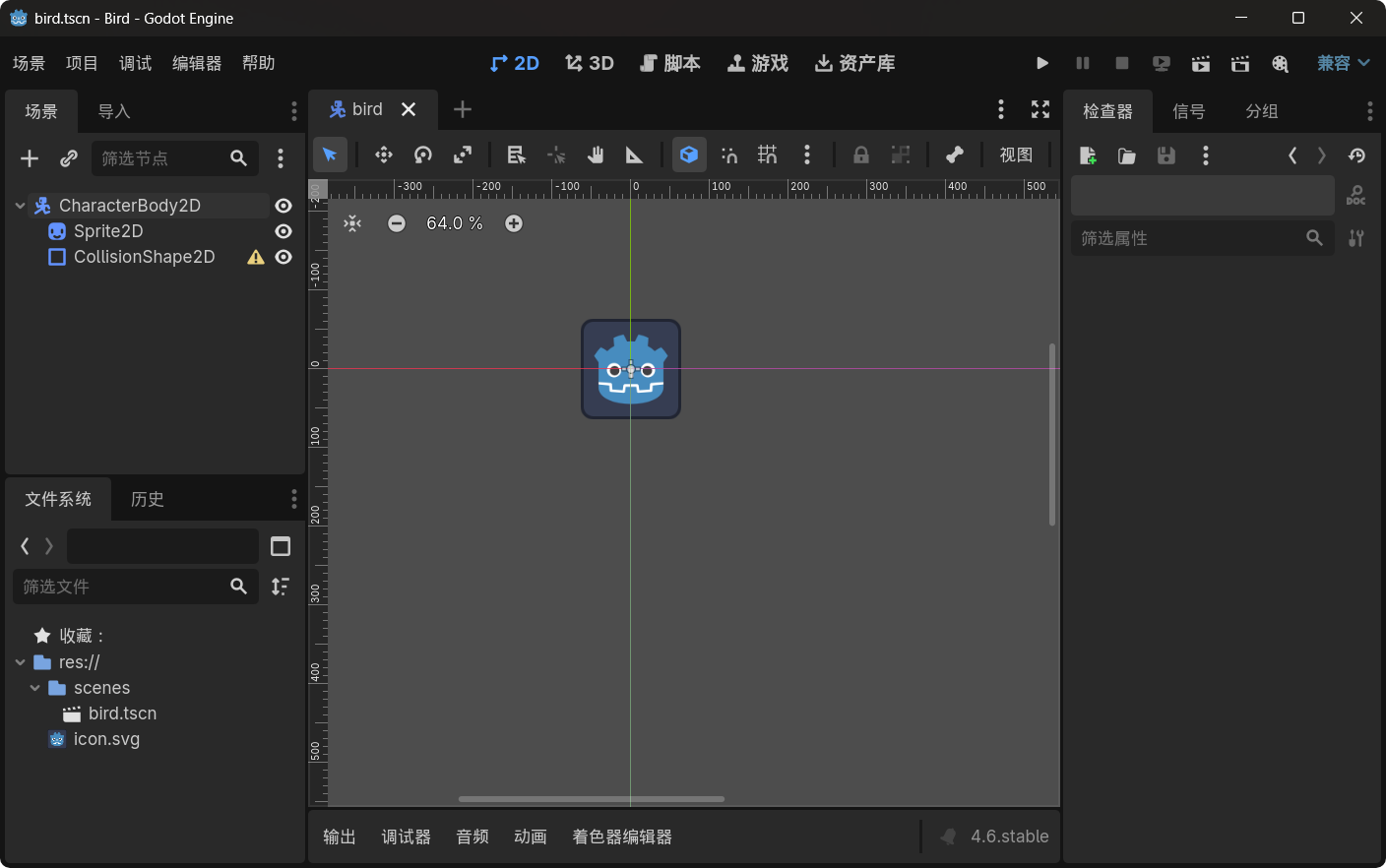The height and width of the screenshot is (868, 1386).
Task: Zoom out with the minus button
Action: tap(397, 223)
